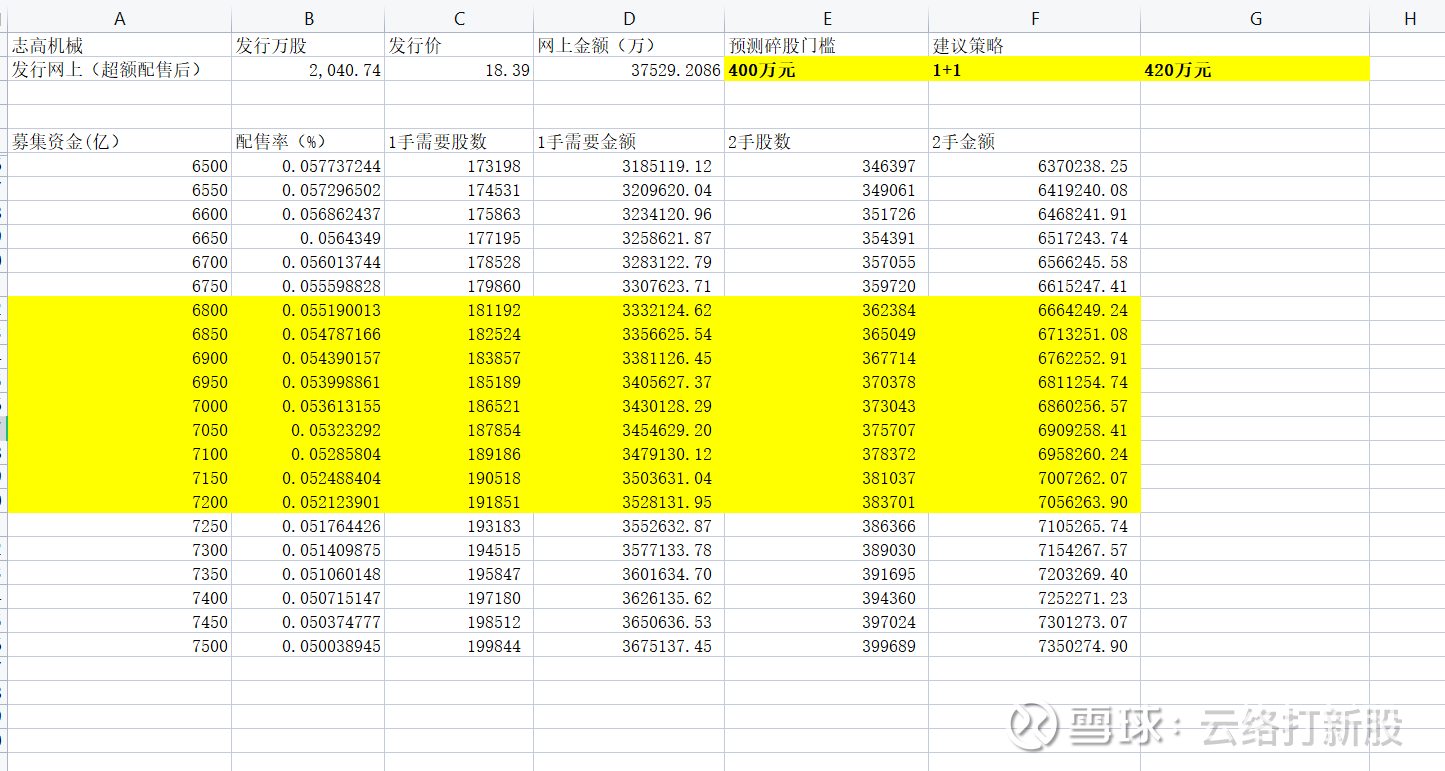The height and width of the screenshot is (771, 1445).
Task: Click the cell showing 37529.2086
Action: pos(629,69)
